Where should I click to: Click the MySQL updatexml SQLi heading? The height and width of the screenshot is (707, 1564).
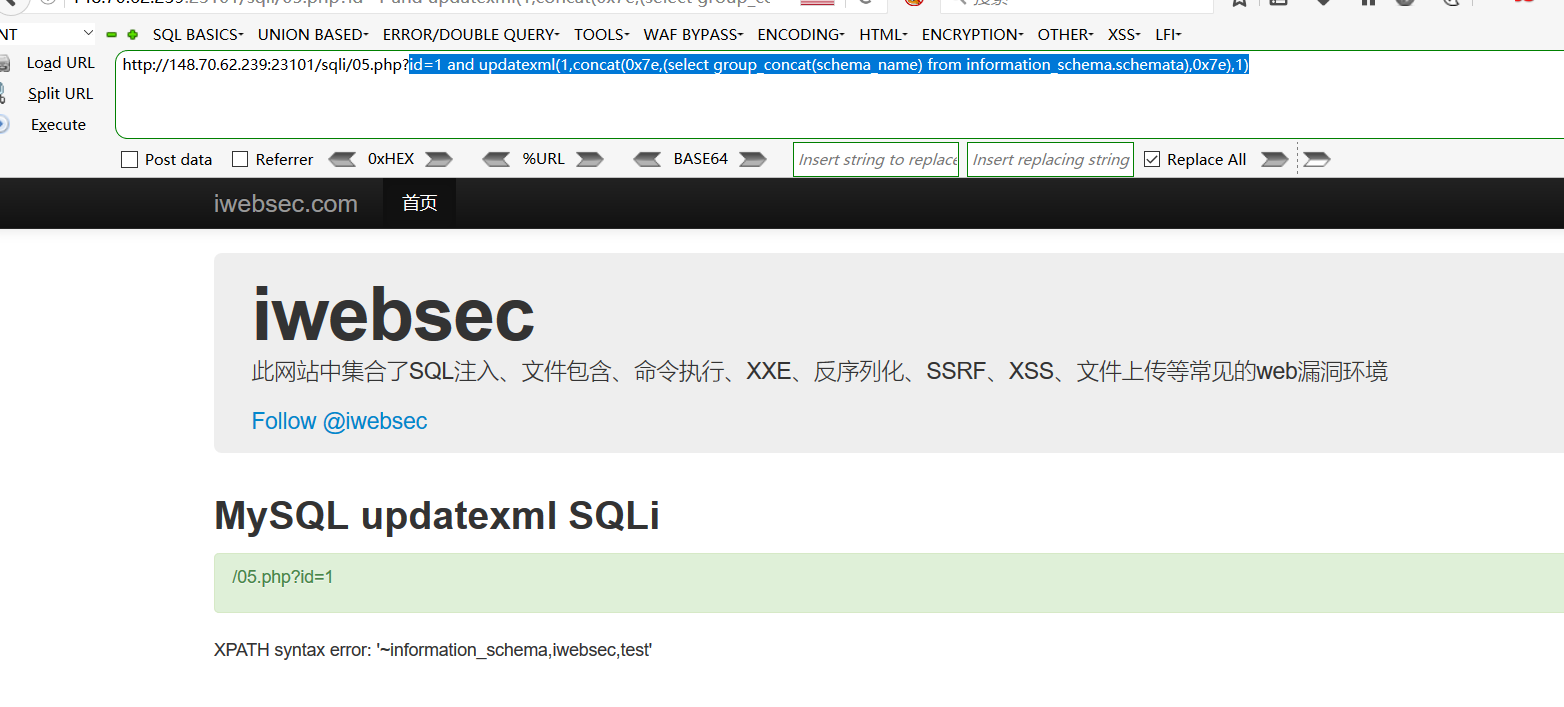click(x=437, y=516)
